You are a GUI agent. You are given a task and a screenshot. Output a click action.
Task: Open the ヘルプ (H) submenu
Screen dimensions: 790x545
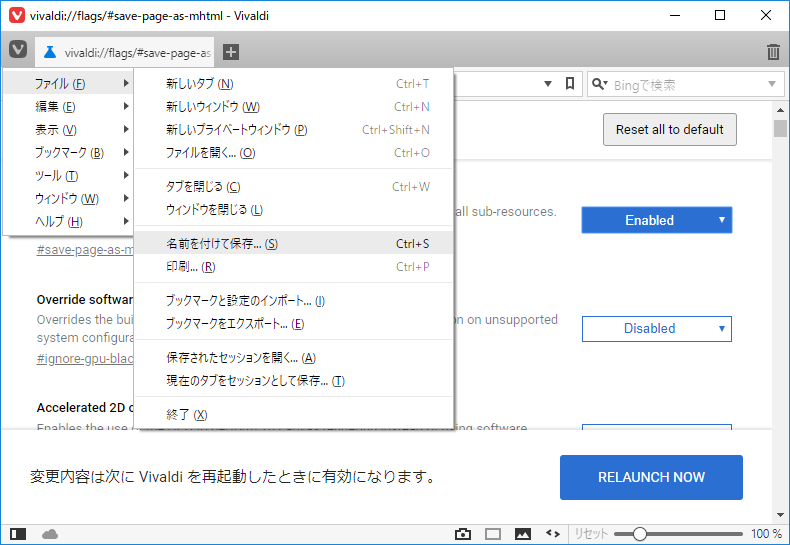tap(69, 222)
